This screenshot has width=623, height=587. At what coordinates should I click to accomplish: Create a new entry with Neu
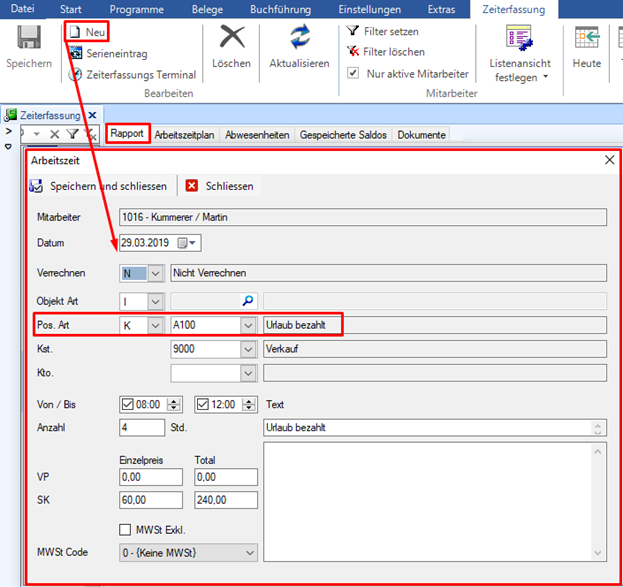[x=87, y=32]
